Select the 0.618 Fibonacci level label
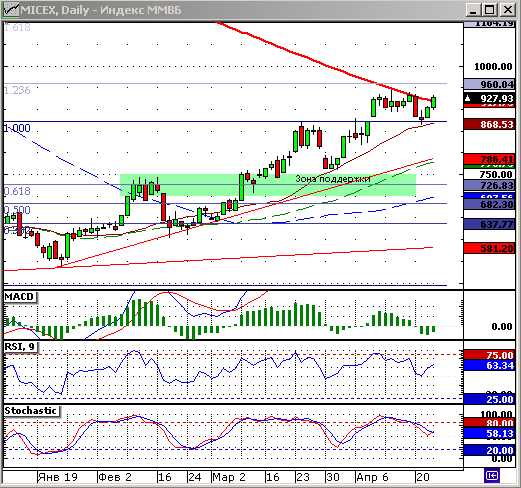The width and height of the screenshot is (521, 488). click(17, 191)
